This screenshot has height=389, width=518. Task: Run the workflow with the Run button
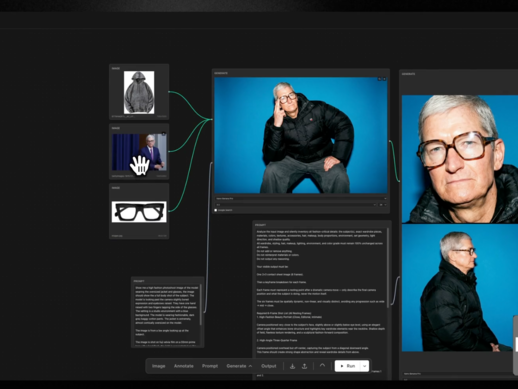coord(347,366)
